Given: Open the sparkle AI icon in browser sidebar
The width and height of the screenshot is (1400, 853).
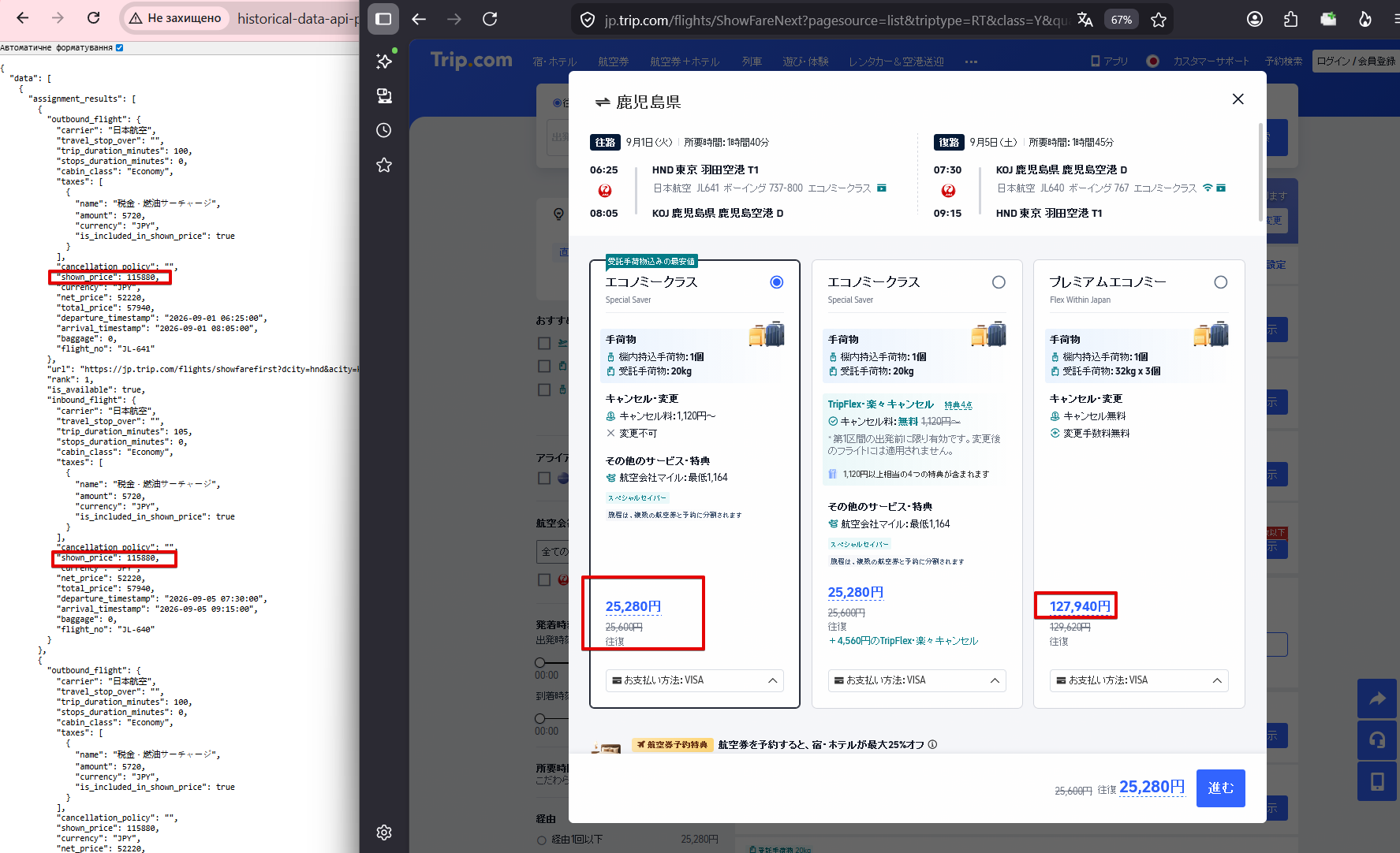Looking at the screenshot, I should tap(384, 61).
